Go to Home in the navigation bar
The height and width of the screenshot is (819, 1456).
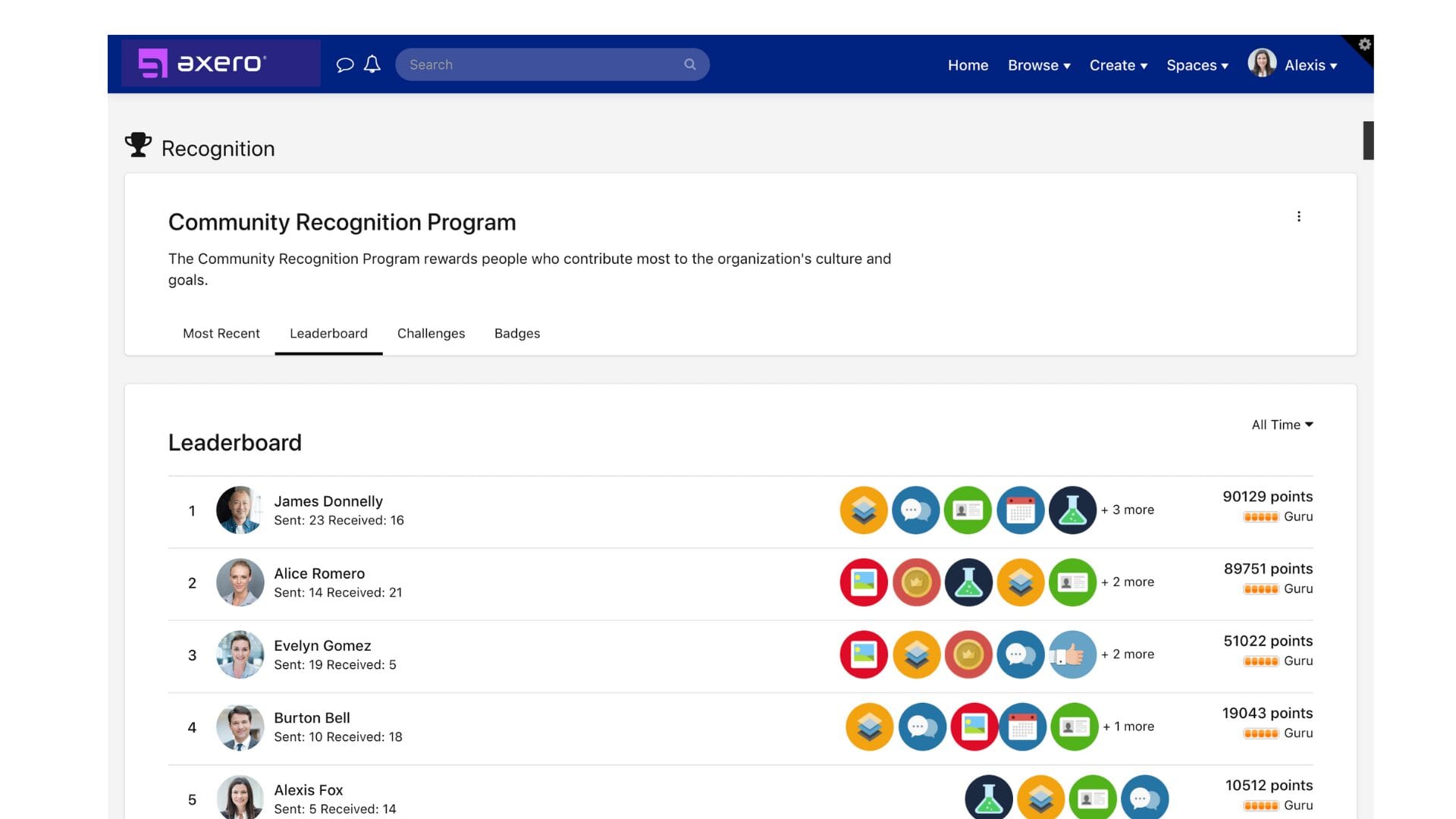click(x=968, y=65)
